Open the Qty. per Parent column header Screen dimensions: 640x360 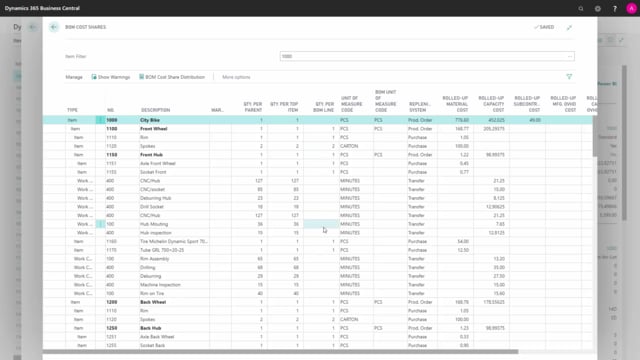coord(253,107)
